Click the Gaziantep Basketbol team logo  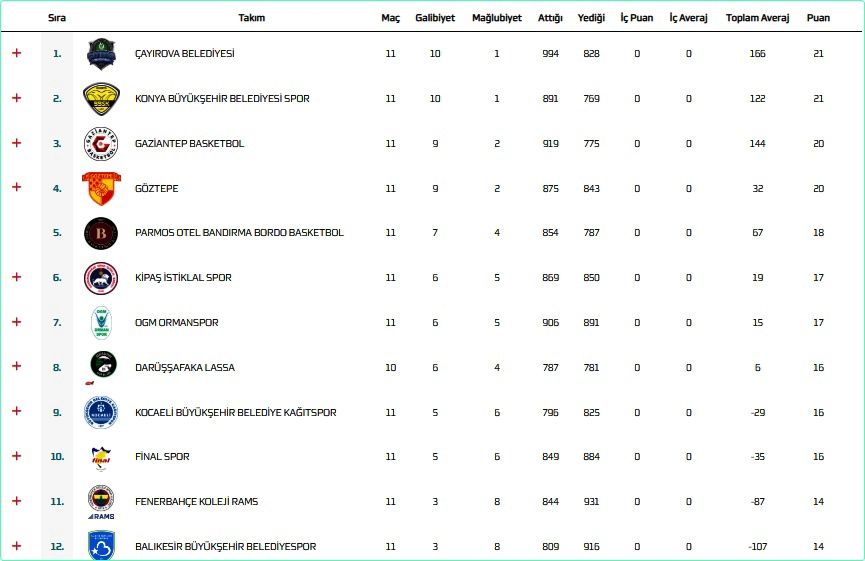101,144
